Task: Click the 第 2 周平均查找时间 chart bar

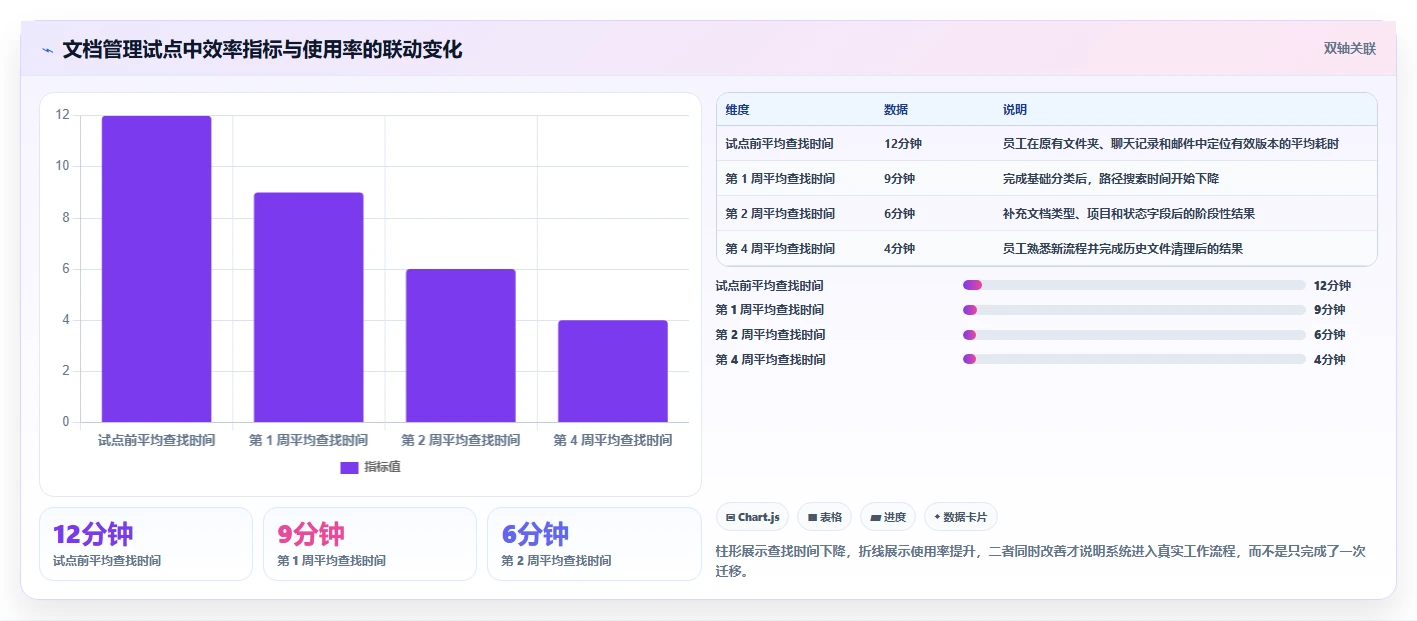Action: tap(461, 345)
